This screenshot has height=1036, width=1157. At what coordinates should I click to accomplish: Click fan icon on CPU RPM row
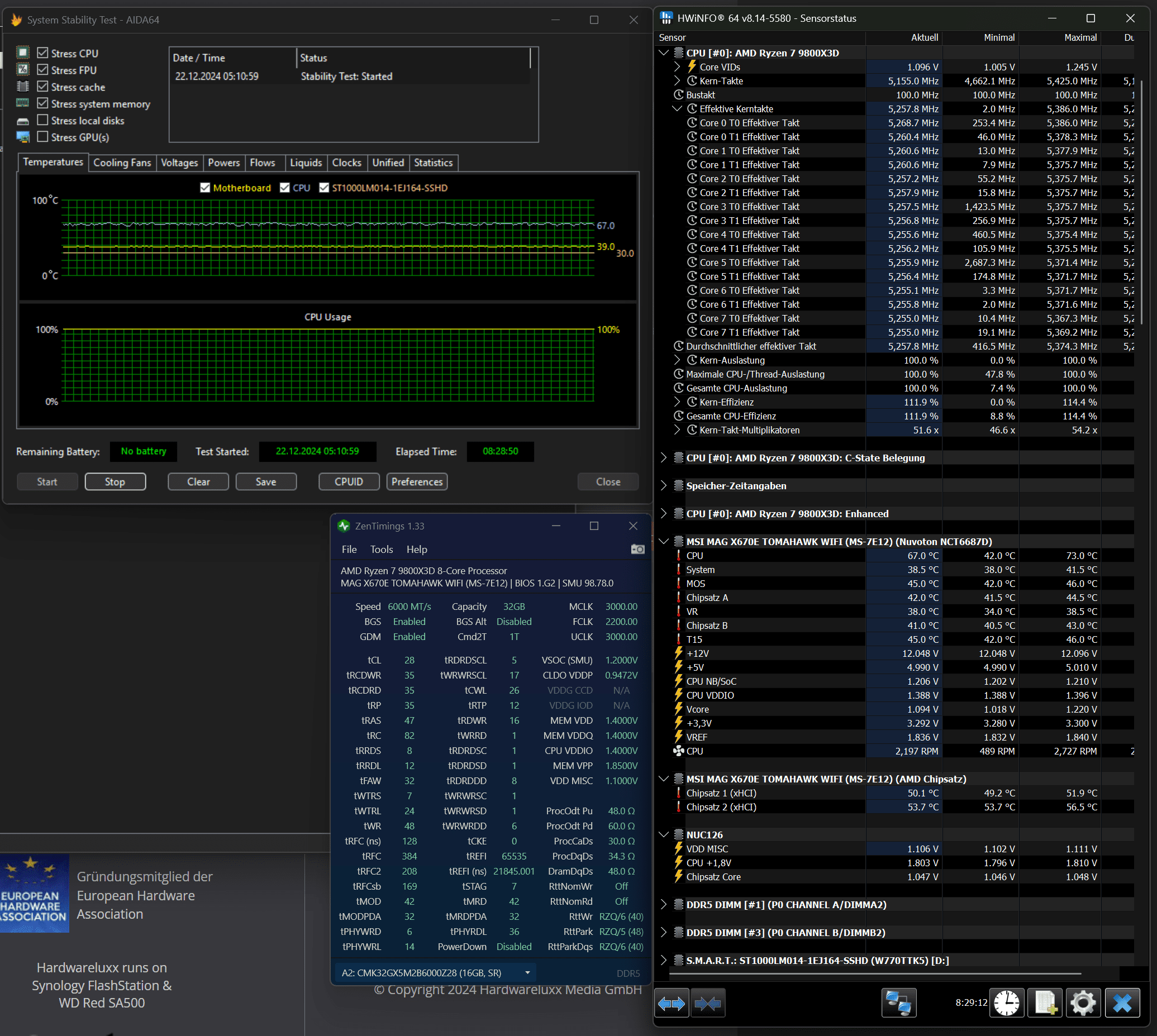tap(679, 751)
